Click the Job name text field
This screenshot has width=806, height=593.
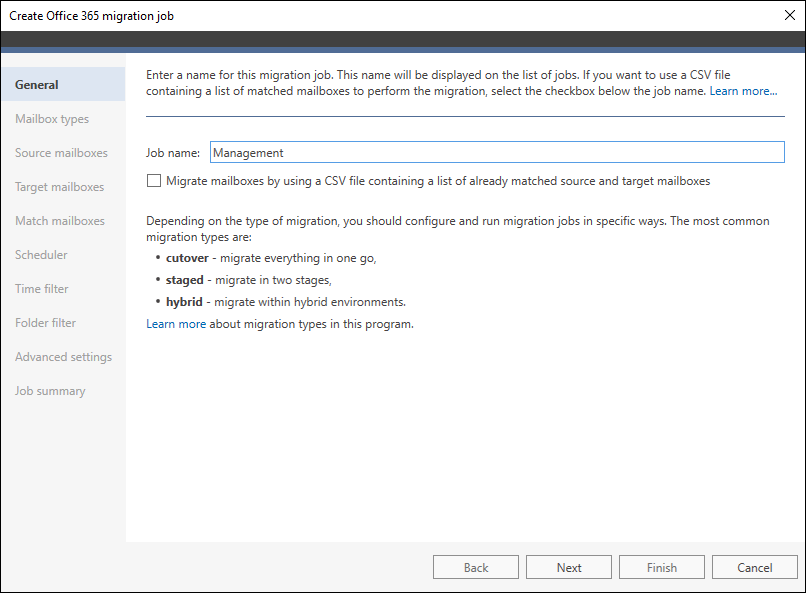click(496, 152)
